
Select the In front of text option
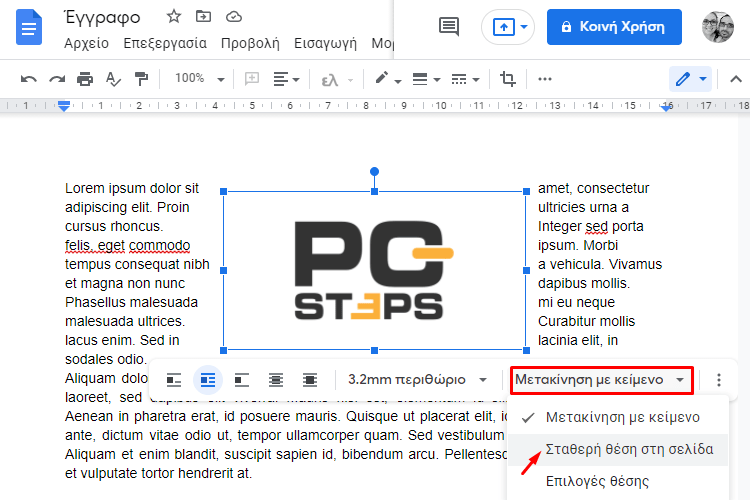(310, 380)
